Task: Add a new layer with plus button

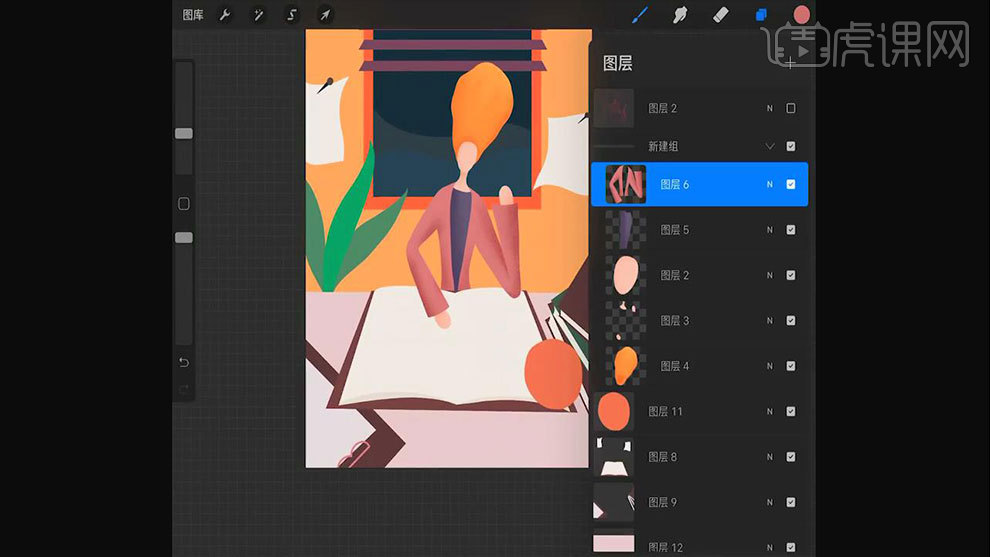Action: 790,63
